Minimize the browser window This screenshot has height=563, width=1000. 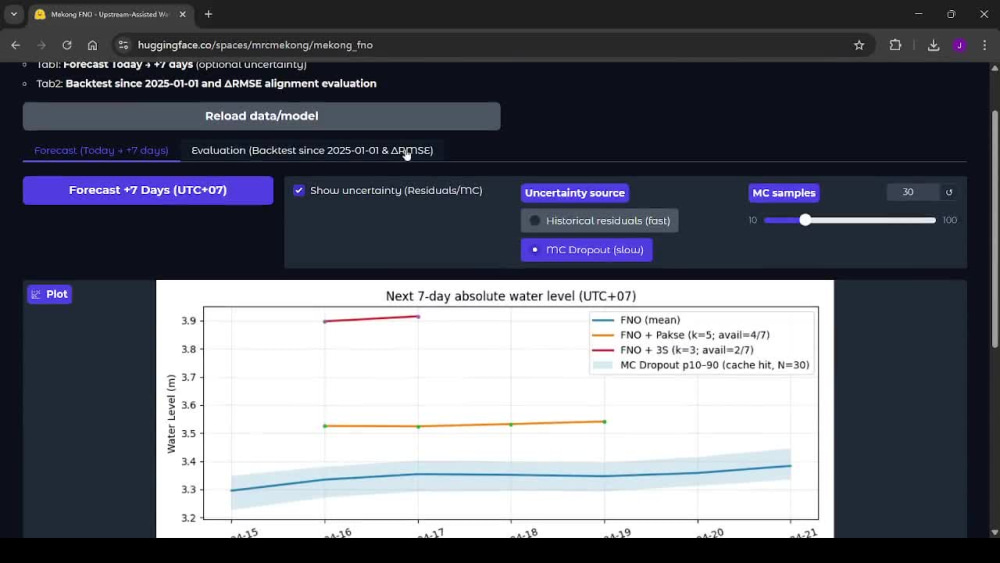[x=918, y=14]
